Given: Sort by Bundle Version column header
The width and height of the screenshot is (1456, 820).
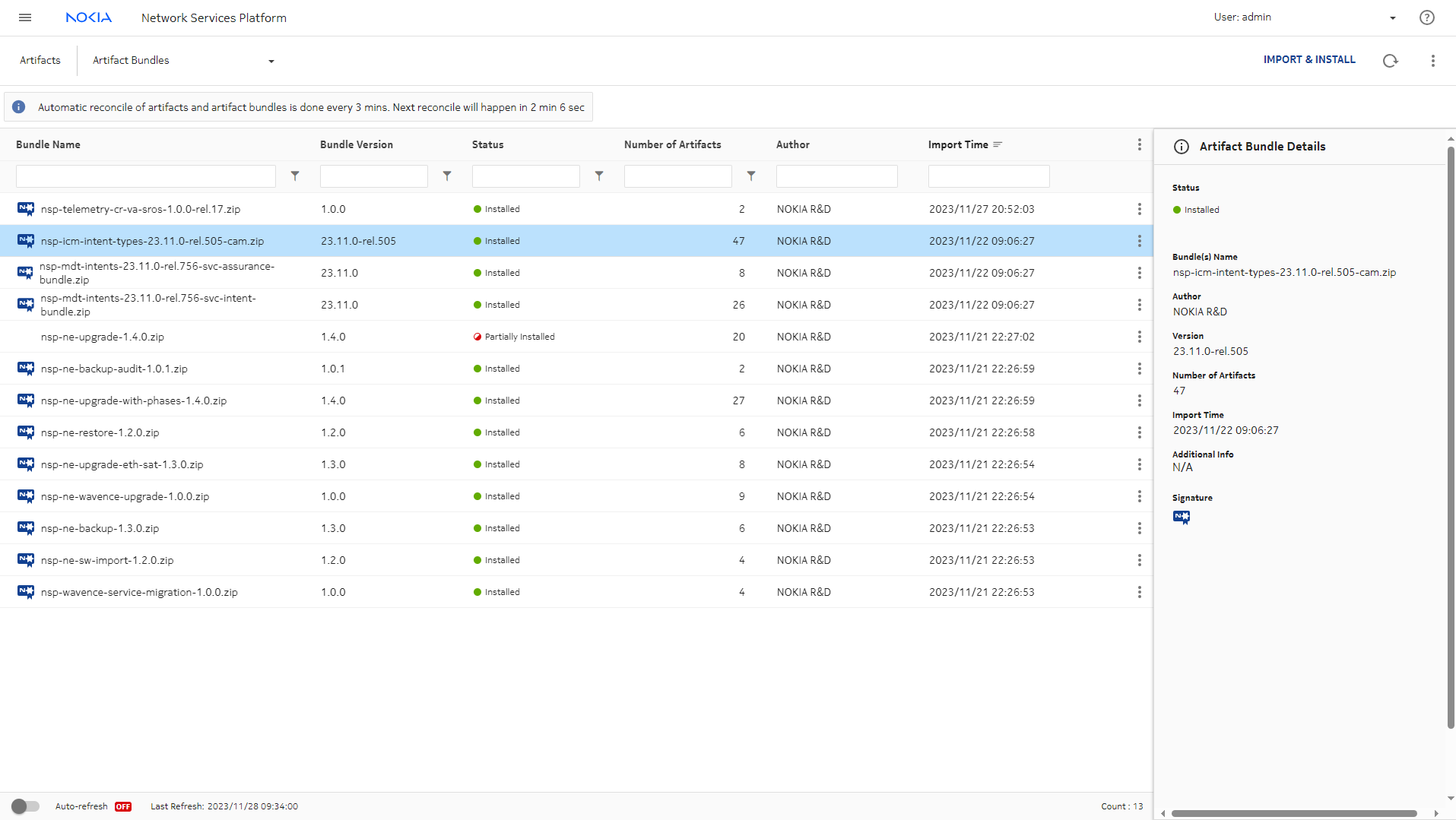Looking at the screenshot, I should coord(357,144).
